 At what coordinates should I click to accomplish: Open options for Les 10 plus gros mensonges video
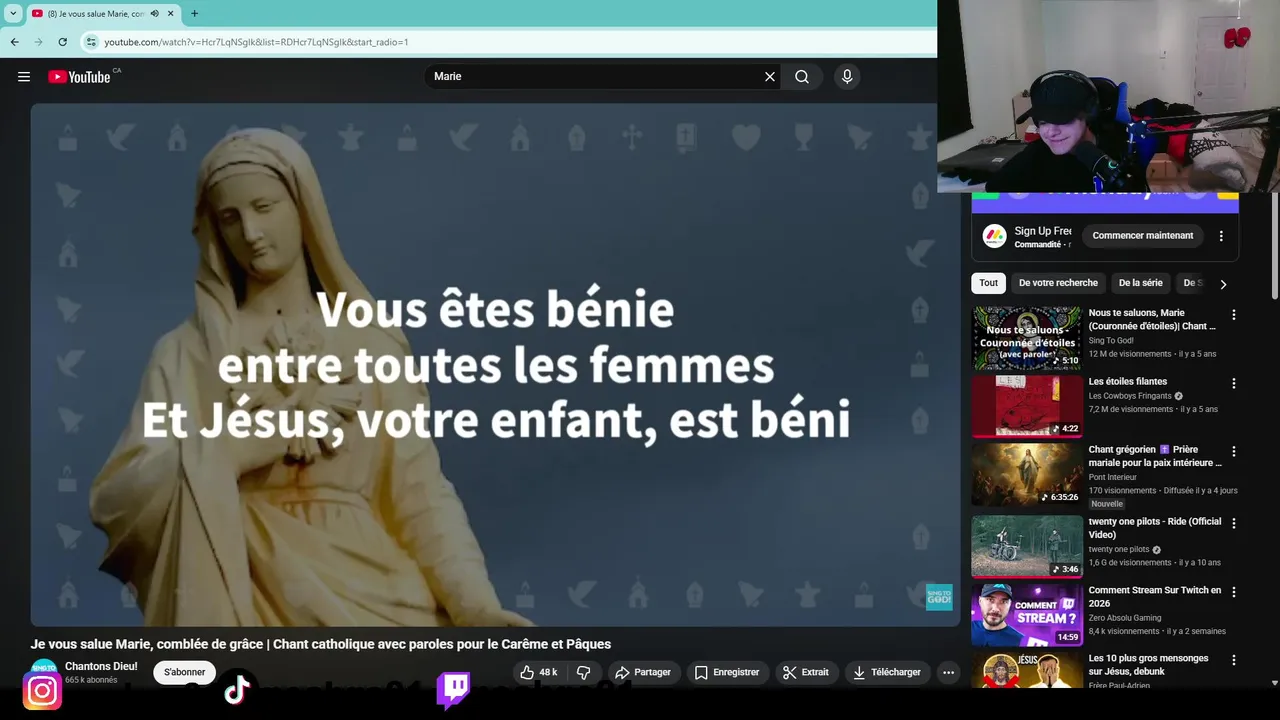pyautogui.click(x=1233, y=660)
